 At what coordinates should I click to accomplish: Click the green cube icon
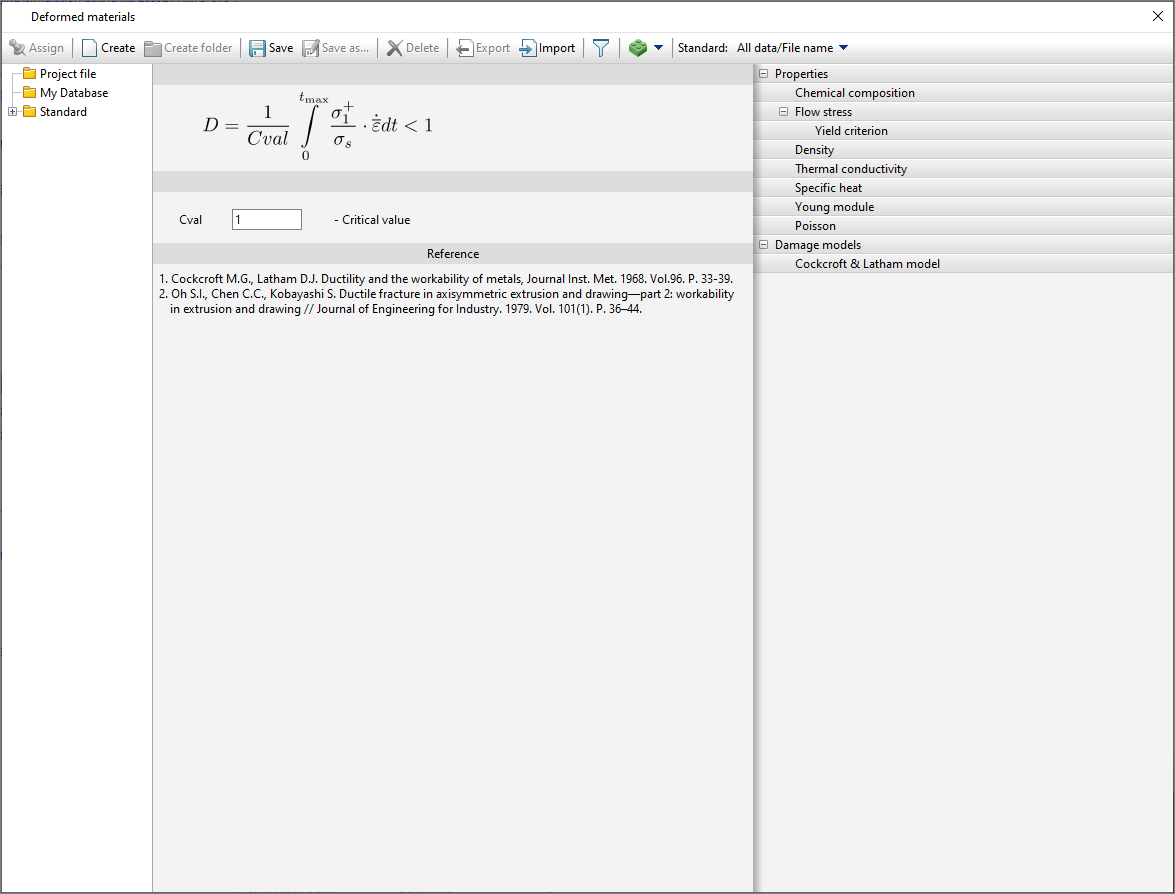pyautogui.click(x=638, y=48)
